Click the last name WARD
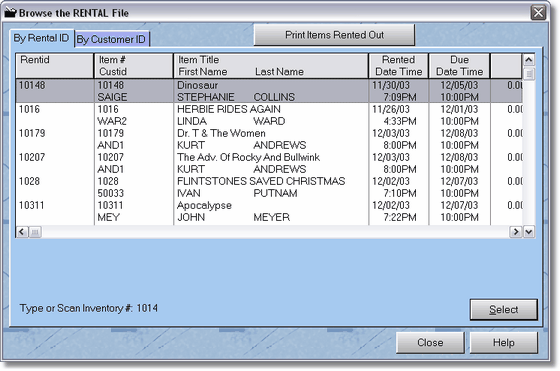 (x=269, y=121)
